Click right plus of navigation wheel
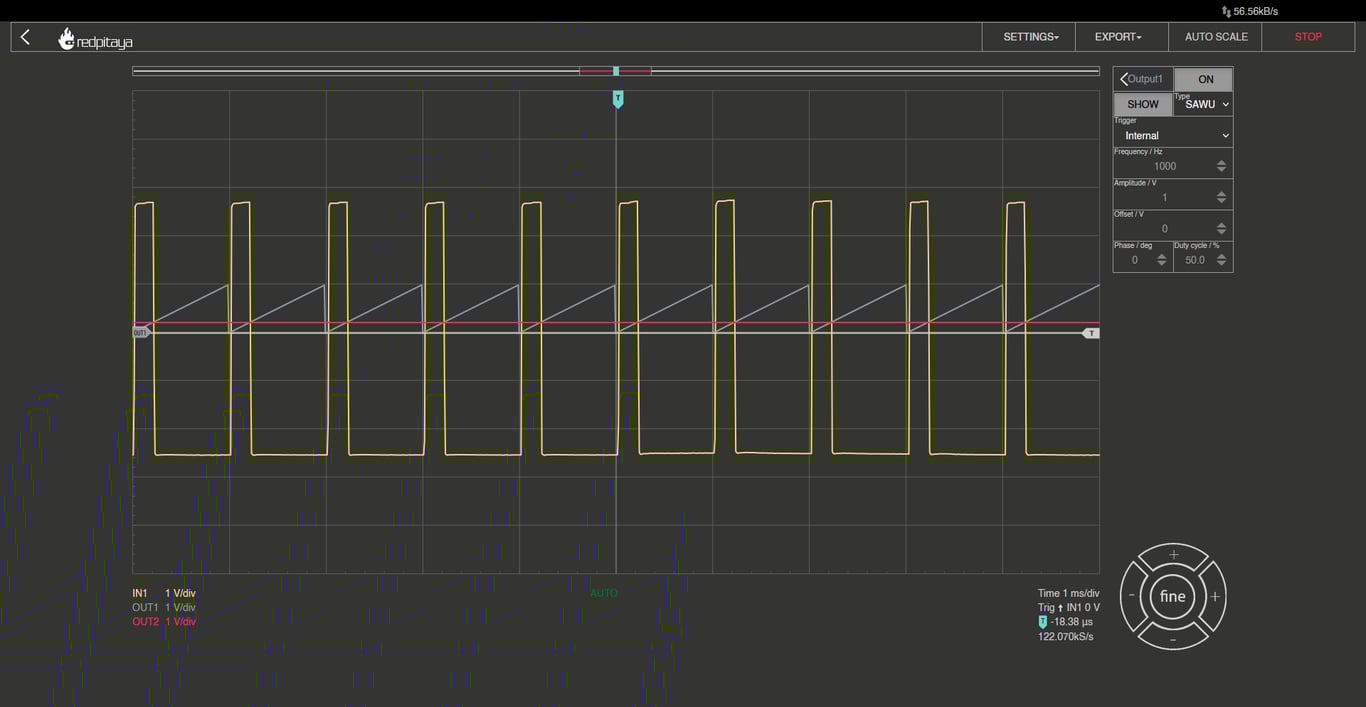This screenshot has width=1366, height=707. click(x=1215, y=596)
